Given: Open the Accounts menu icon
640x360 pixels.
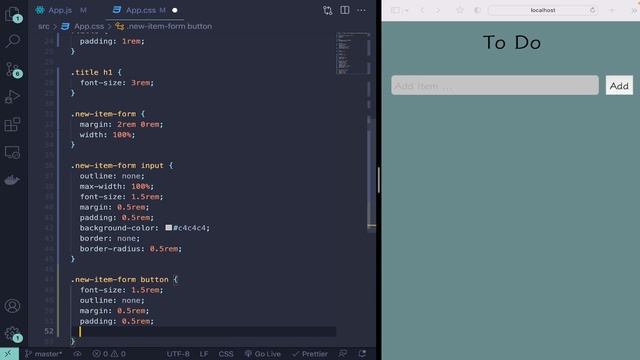Looking at the screenshot, I should 12,306.
